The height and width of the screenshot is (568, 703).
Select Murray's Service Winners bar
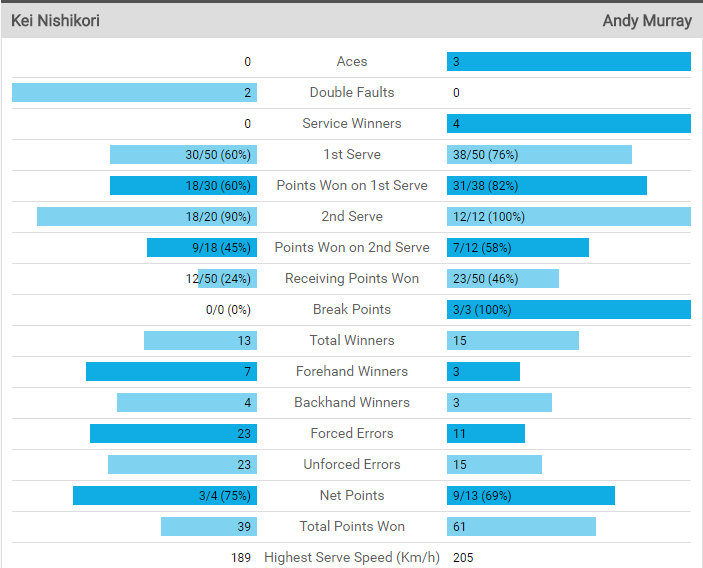click(568, 124)
